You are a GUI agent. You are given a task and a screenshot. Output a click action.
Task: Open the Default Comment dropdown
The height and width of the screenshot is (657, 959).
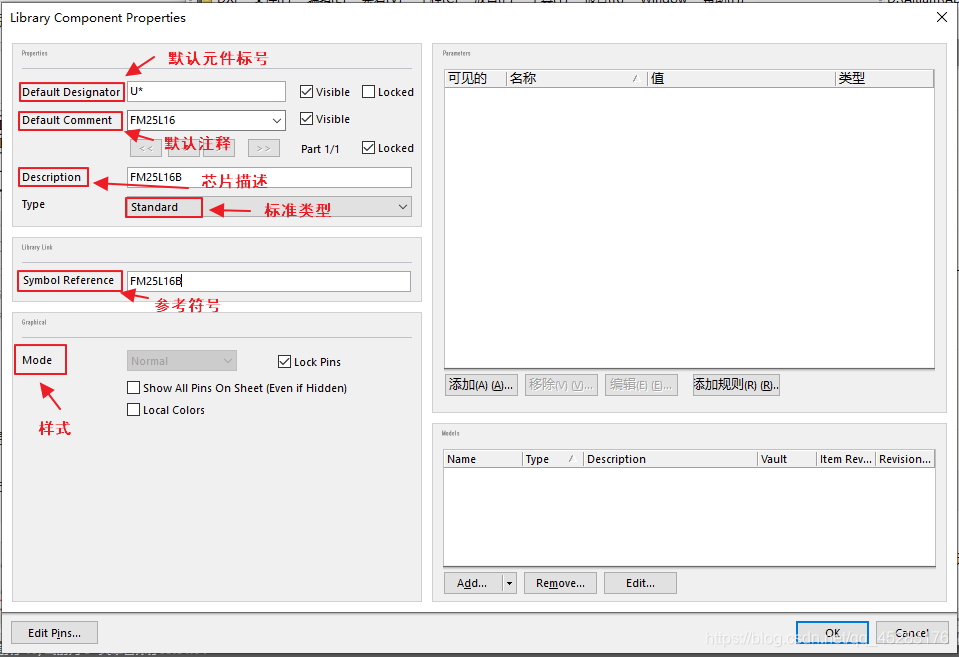pyautogui.click(x=276, y=121)
